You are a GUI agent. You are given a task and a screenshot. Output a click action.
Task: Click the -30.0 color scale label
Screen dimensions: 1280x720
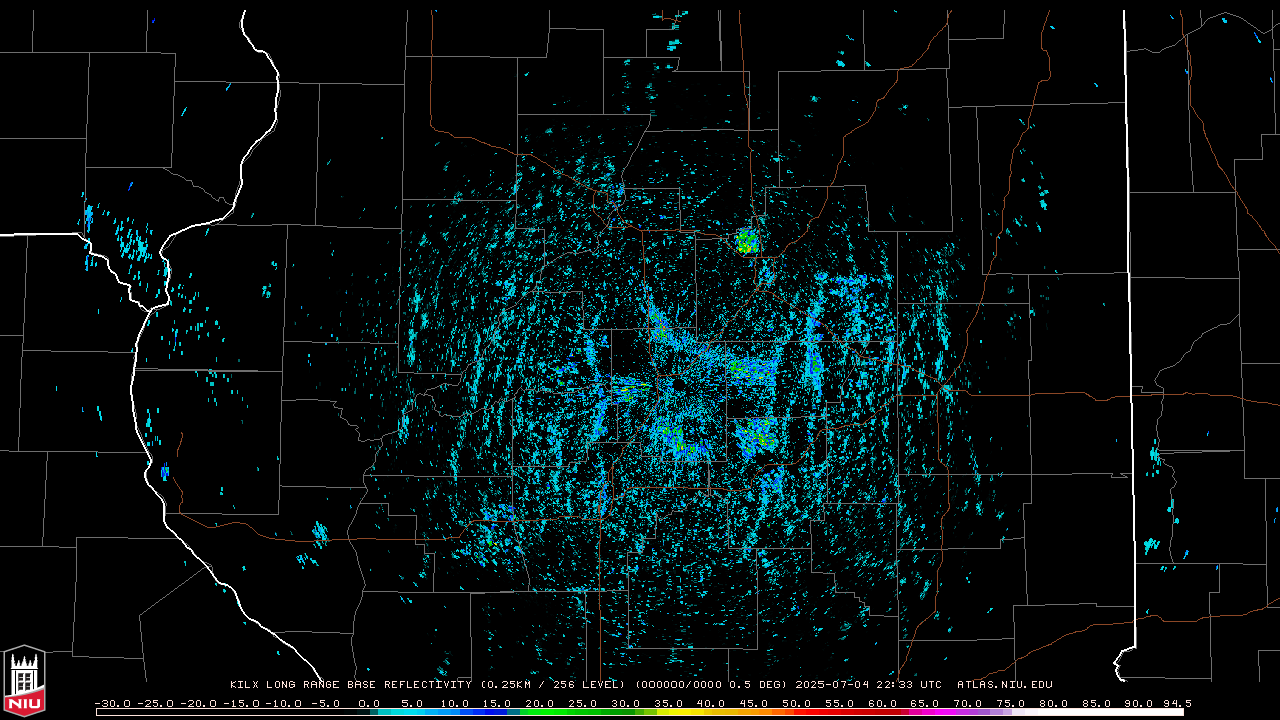coord(113,704)
